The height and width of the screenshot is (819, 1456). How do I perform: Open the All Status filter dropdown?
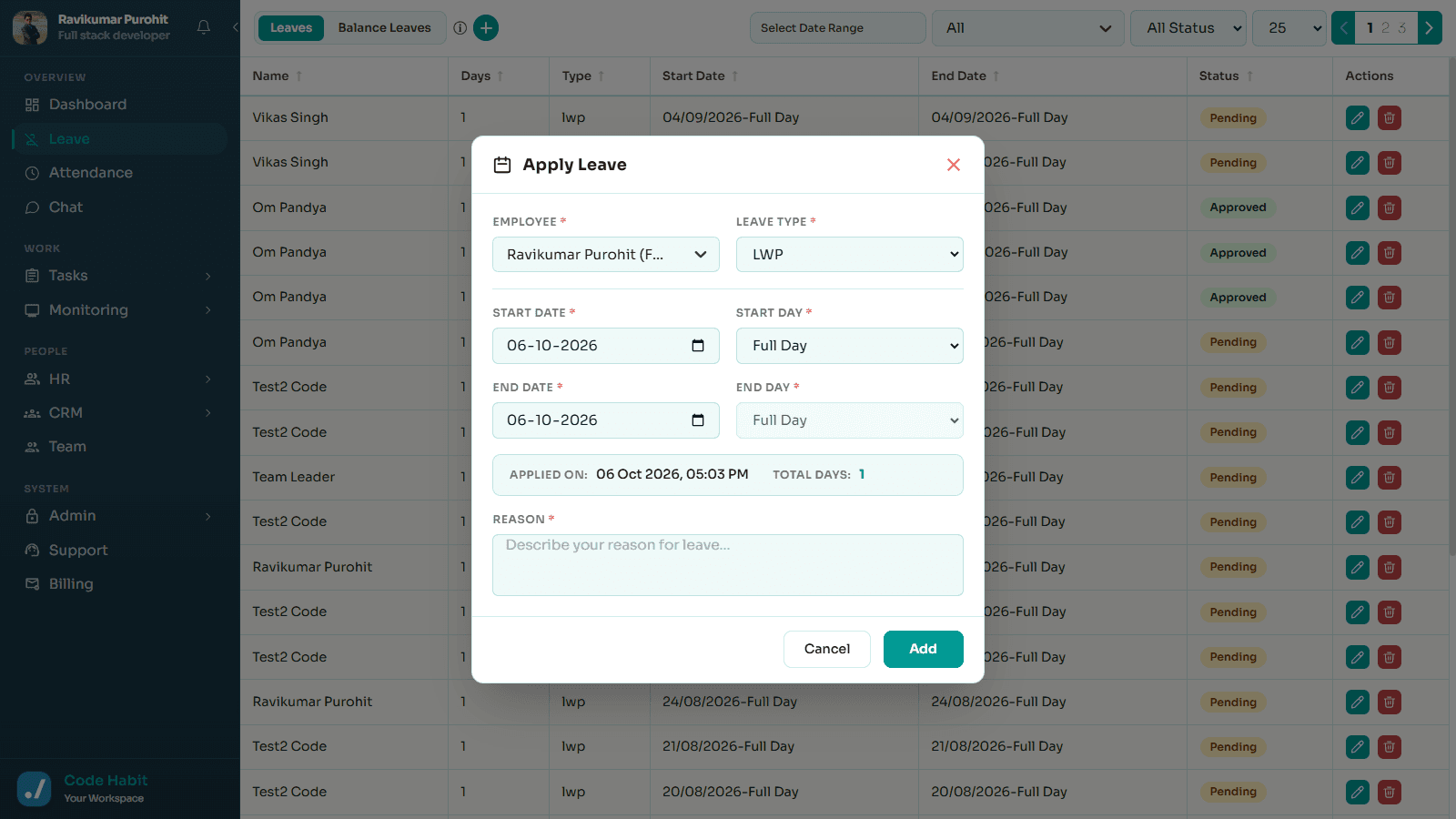pyautogui.click(x=1188, y=28)
